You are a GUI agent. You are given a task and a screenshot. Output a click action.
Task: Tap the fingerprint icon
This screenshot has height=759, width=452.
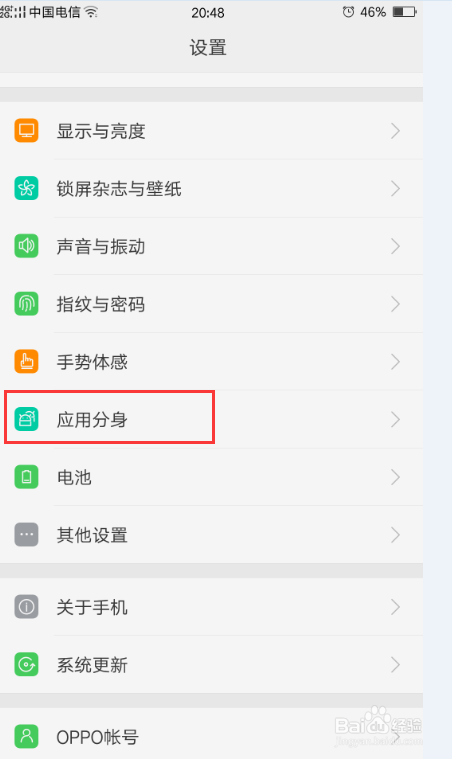coord(26,304)
